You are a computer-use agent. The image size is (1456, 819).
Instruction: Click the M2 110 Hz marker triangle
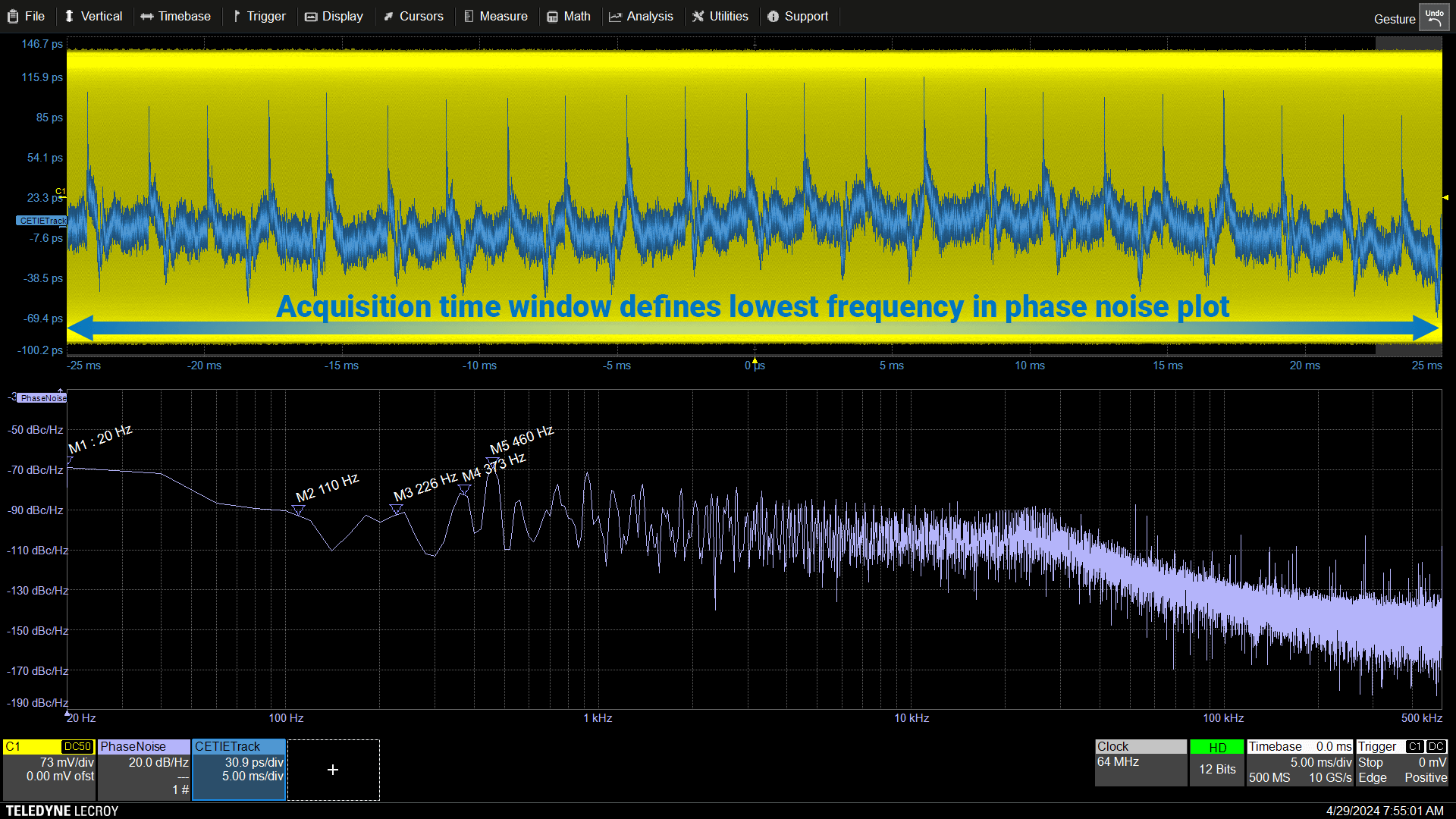point(299,510)
